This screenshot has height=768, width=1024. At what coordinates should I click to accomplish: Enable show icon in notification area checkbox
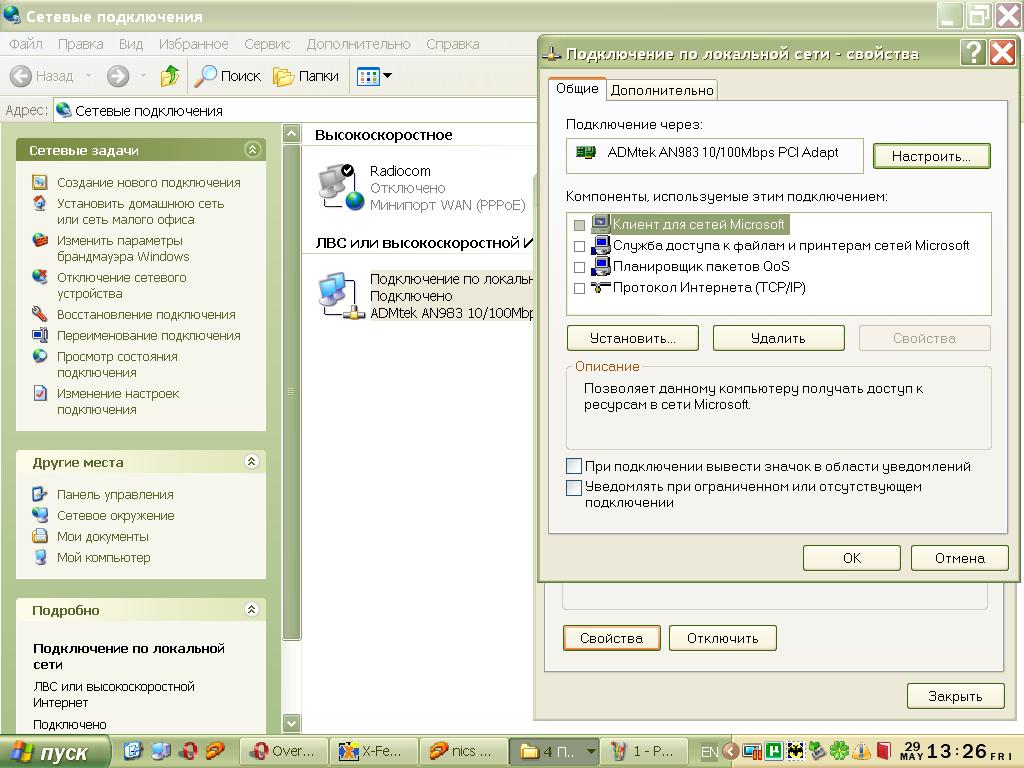point(573,466)
